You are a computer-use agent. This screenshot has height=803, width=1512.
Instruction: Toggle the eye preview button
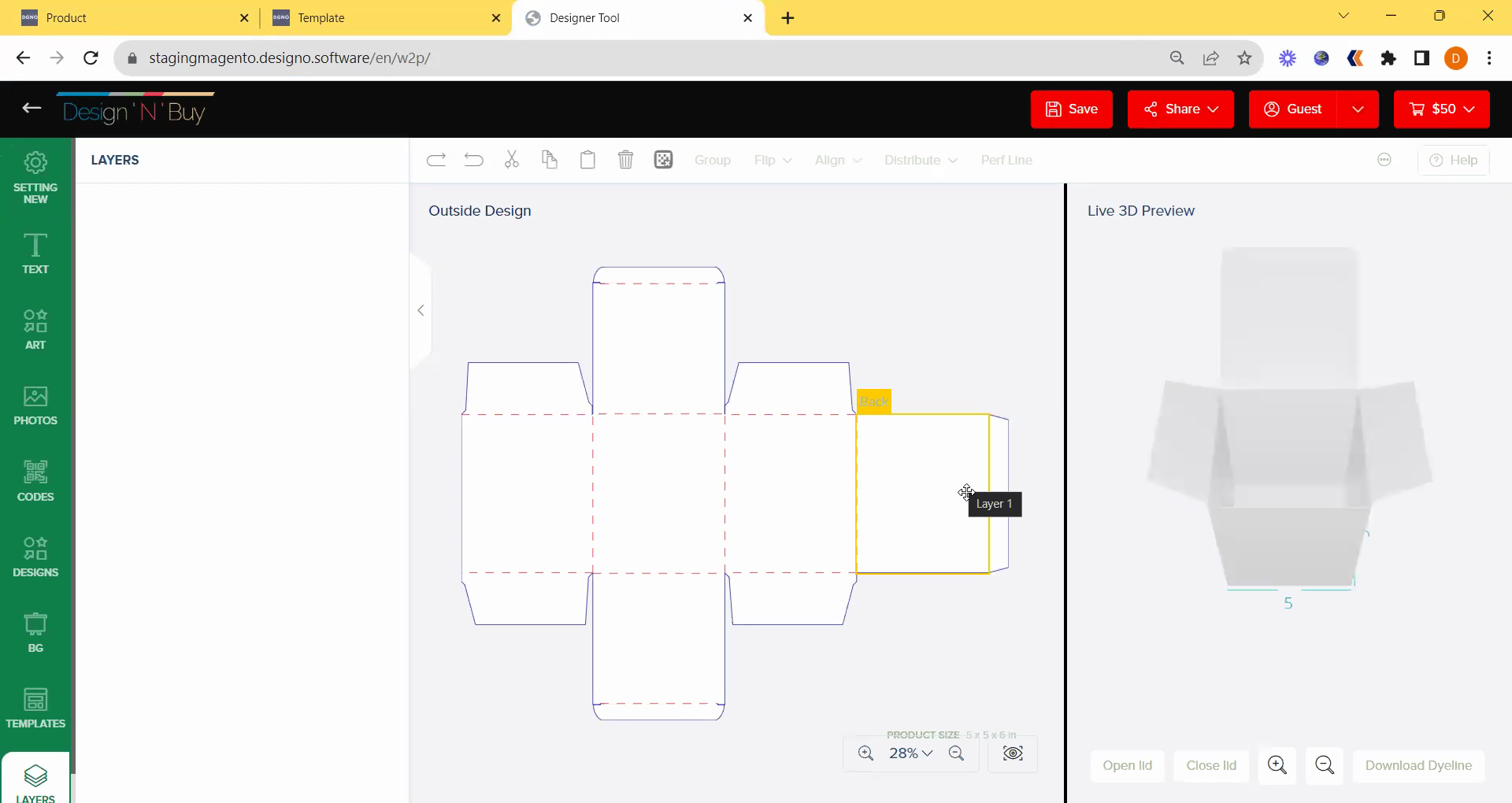click(1013, 753)
